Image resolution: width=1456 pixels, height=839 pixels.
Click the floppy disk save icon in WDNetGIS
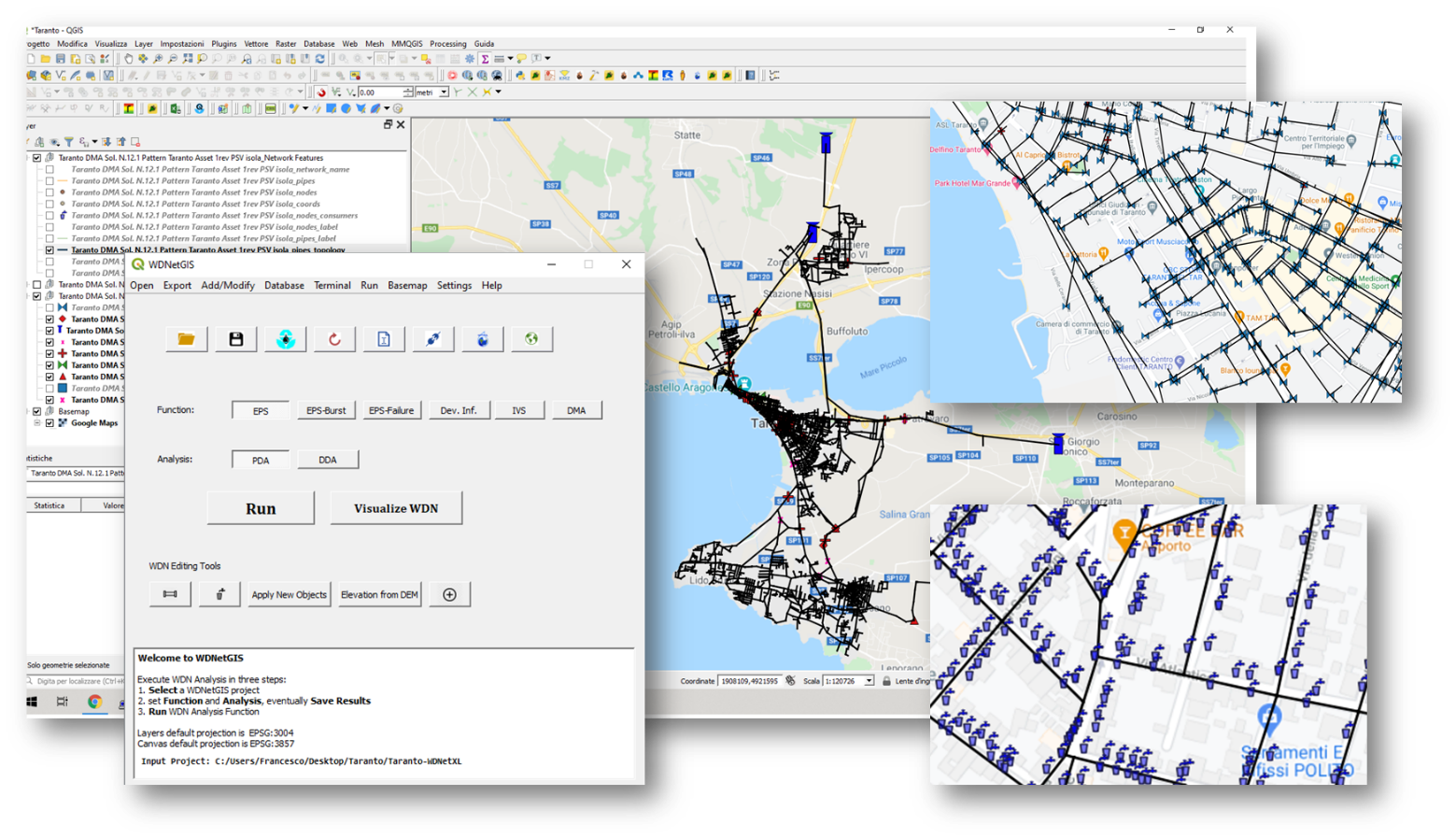coord(236,339)
